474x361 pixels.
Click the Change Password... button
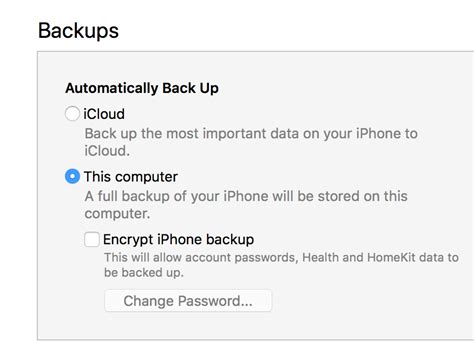click(x=188, y=301)
